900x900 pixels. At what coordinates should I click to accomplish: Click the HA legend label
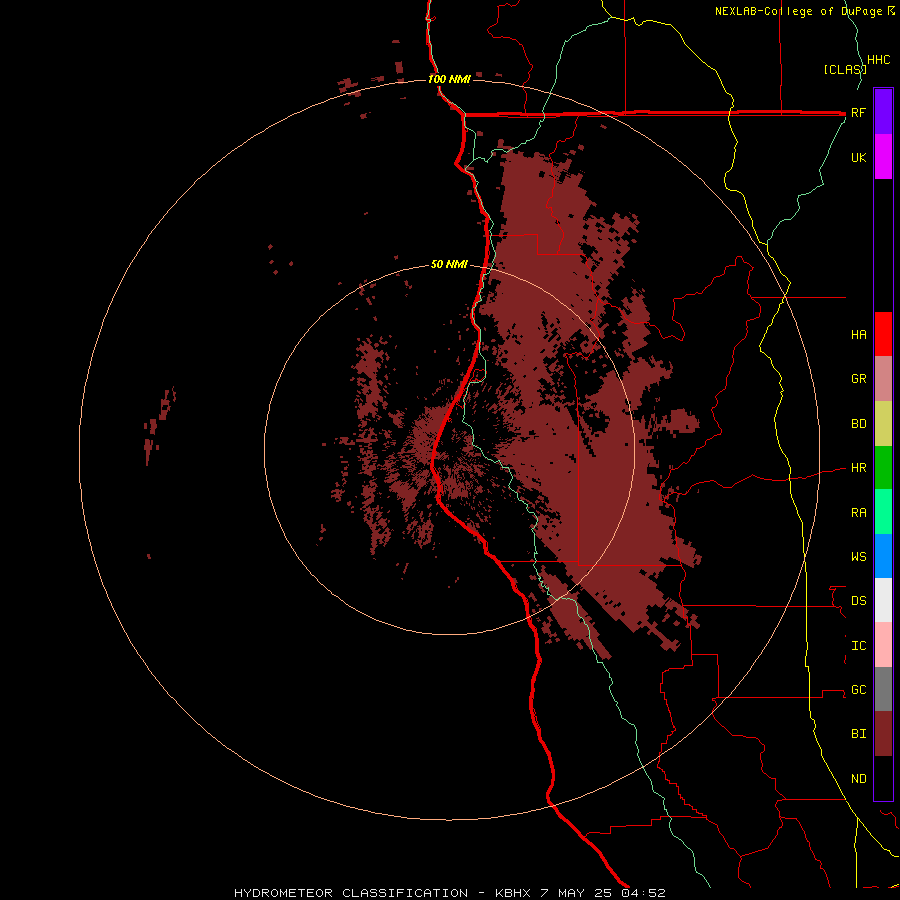point(858,334)
